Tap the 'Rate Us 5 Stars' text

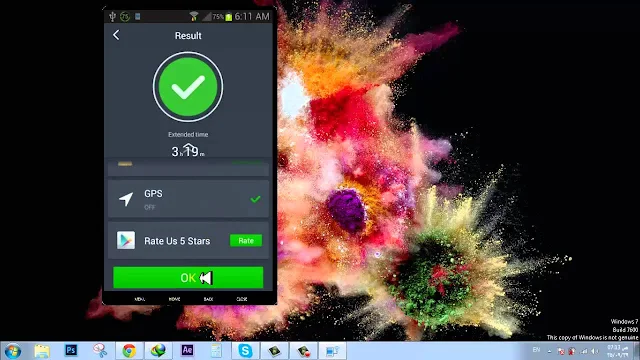(x=177, y=241)
